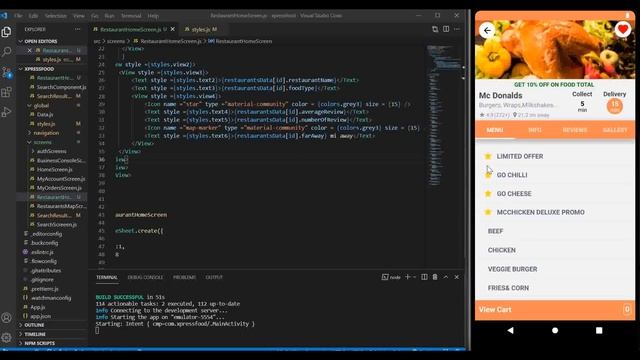Open Data.js in the global folder

[x=44, y=115]
